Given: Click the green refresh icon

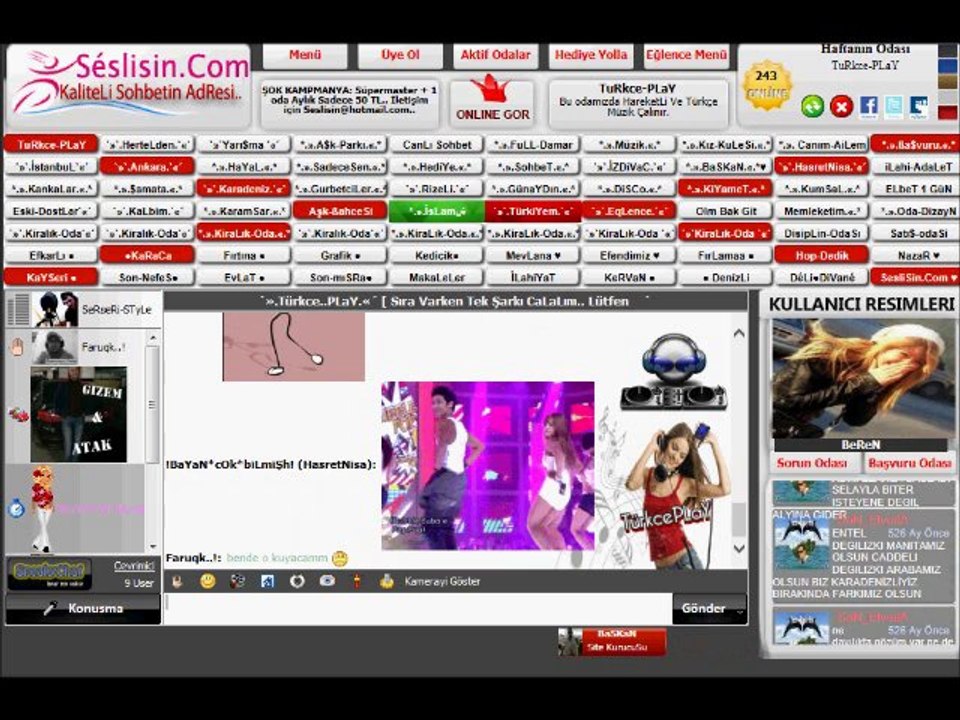Looking at the screenshot, I should (812, 107).
